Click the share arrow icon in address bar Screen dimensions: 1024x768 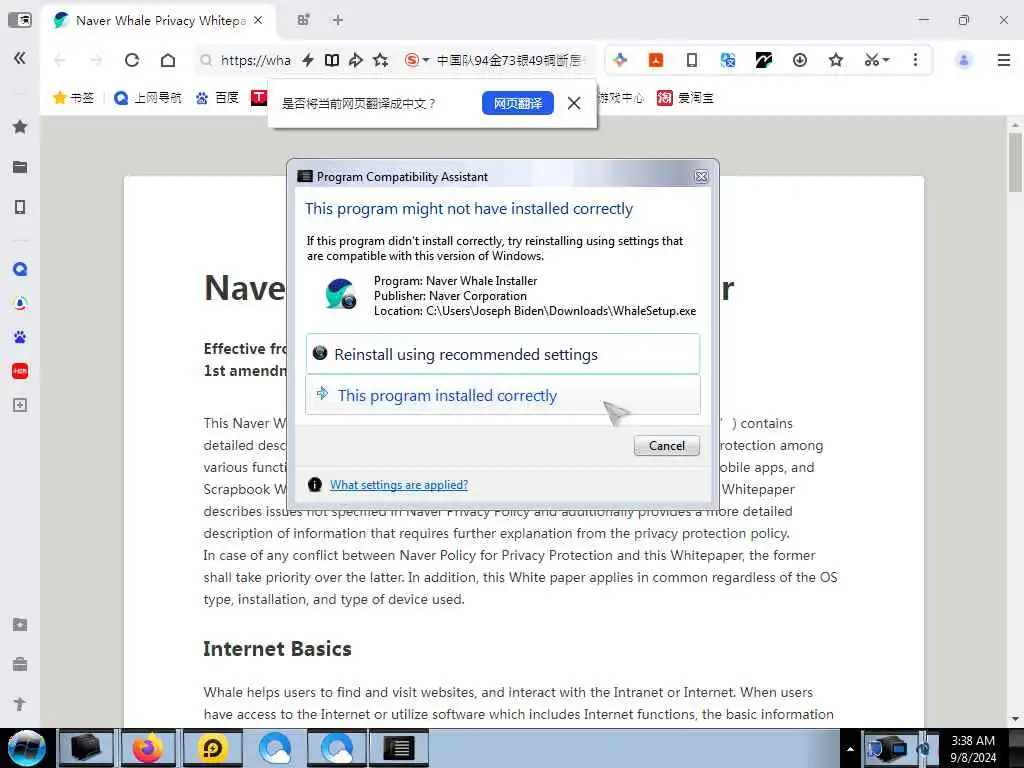click(356, 60)
